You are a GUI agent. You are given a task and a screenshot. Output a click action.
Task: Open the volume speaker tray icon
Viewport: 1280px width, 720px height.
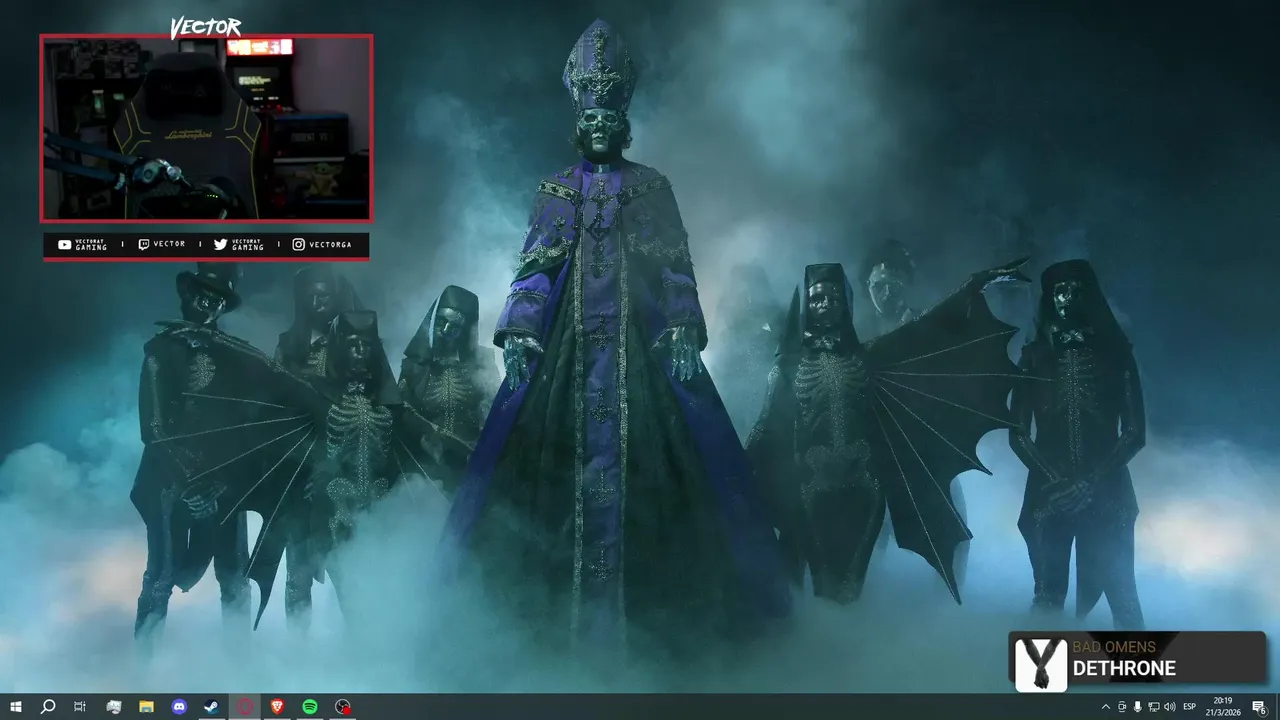1170,707
